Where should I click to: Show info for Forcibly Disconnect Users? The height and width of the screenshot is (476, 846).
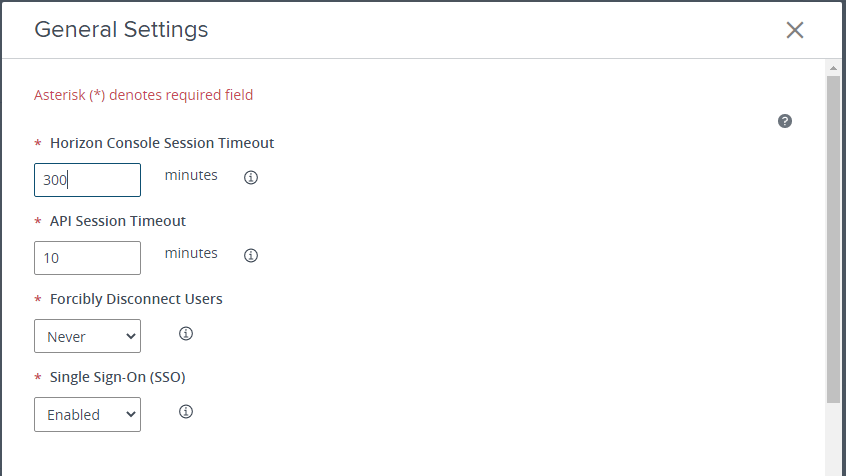[x=185, y=333]
